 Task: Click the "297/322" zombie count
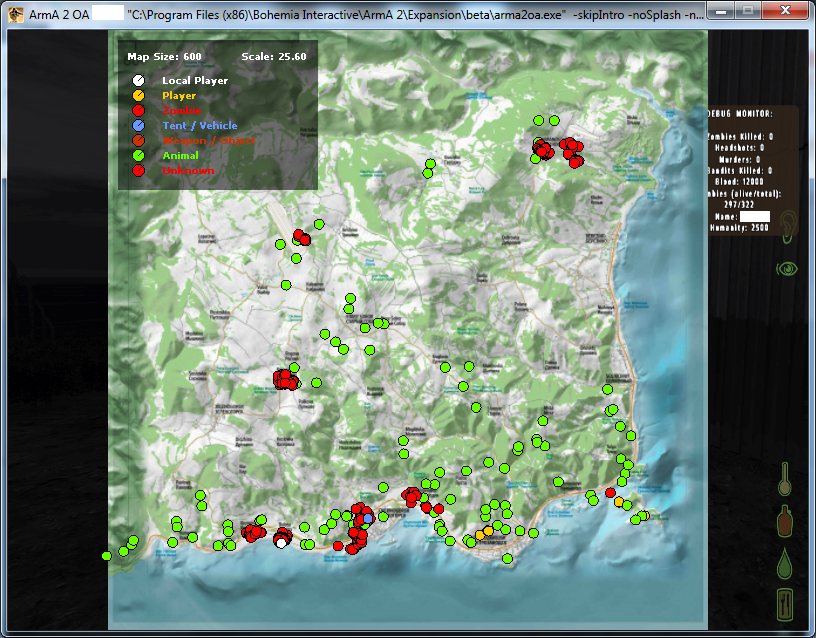[x=739, y=205]
